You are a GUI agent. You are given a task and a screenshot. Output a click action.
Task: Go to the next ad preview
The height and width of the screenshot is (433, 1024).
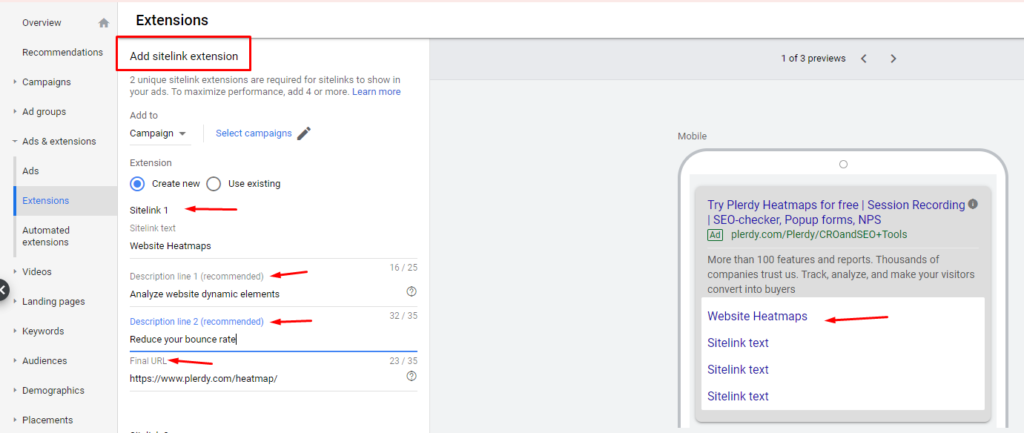pyautogui.click(x=893, y=59)
